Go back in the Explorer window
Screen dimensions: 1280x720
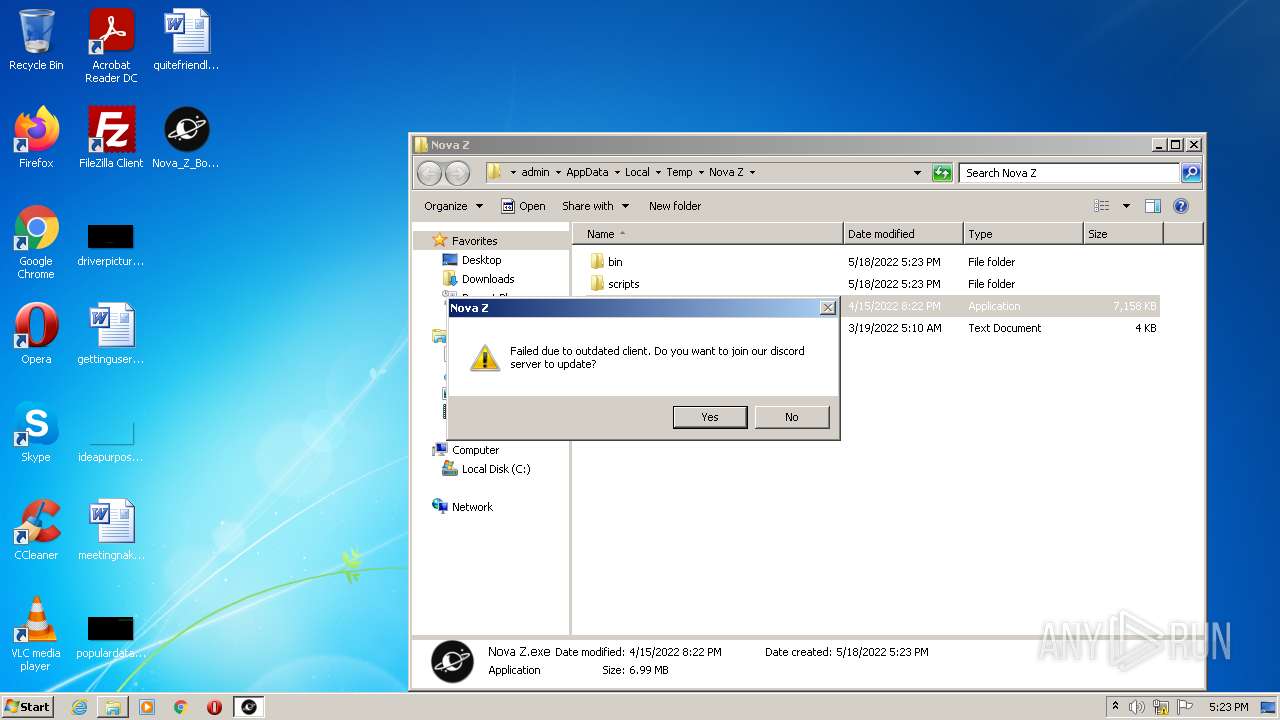429,173
